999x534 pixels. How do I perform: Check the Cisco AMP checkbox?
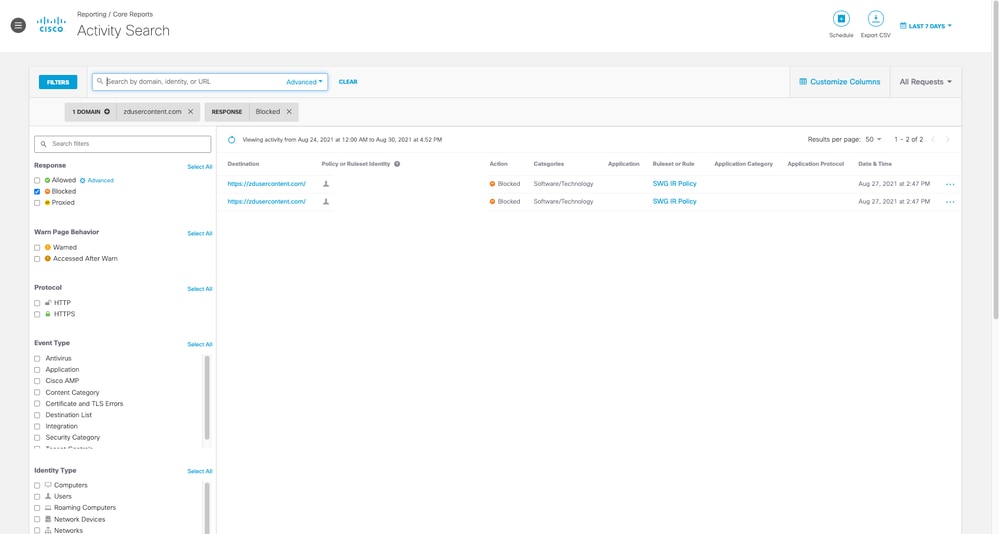(37, 381)
